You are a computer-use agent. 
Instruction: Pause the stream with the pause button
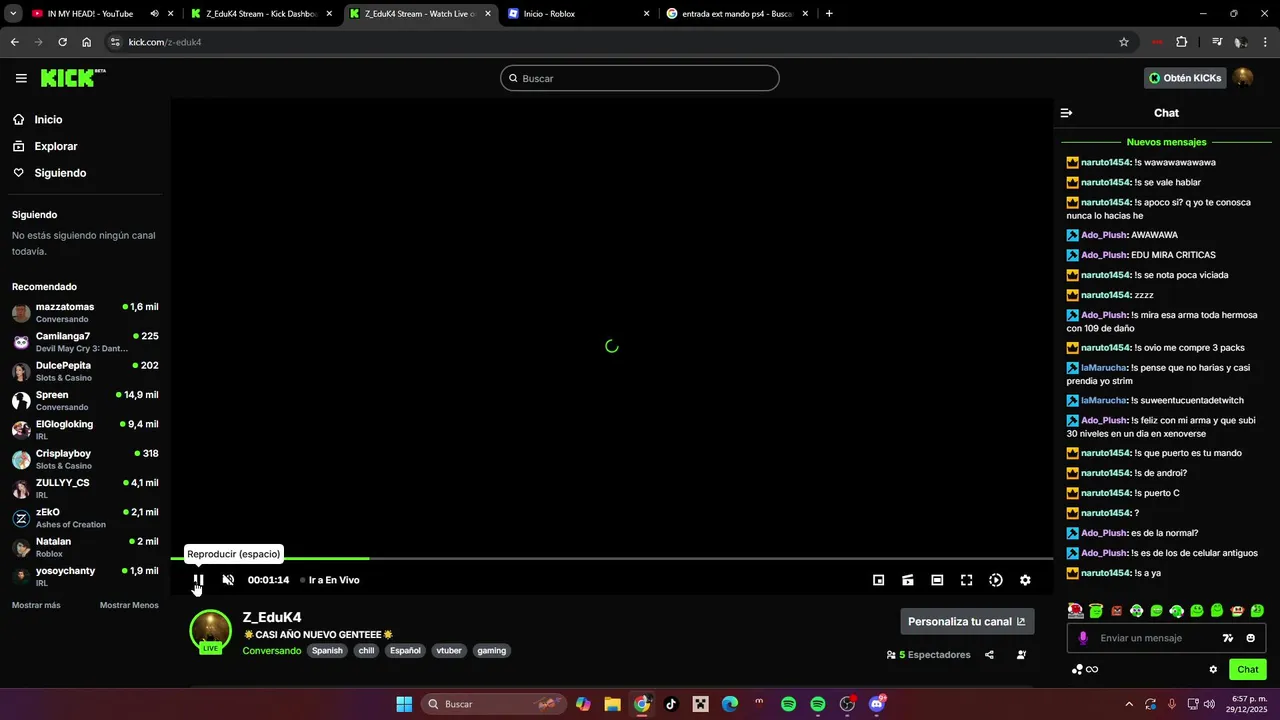click(198, 580)
